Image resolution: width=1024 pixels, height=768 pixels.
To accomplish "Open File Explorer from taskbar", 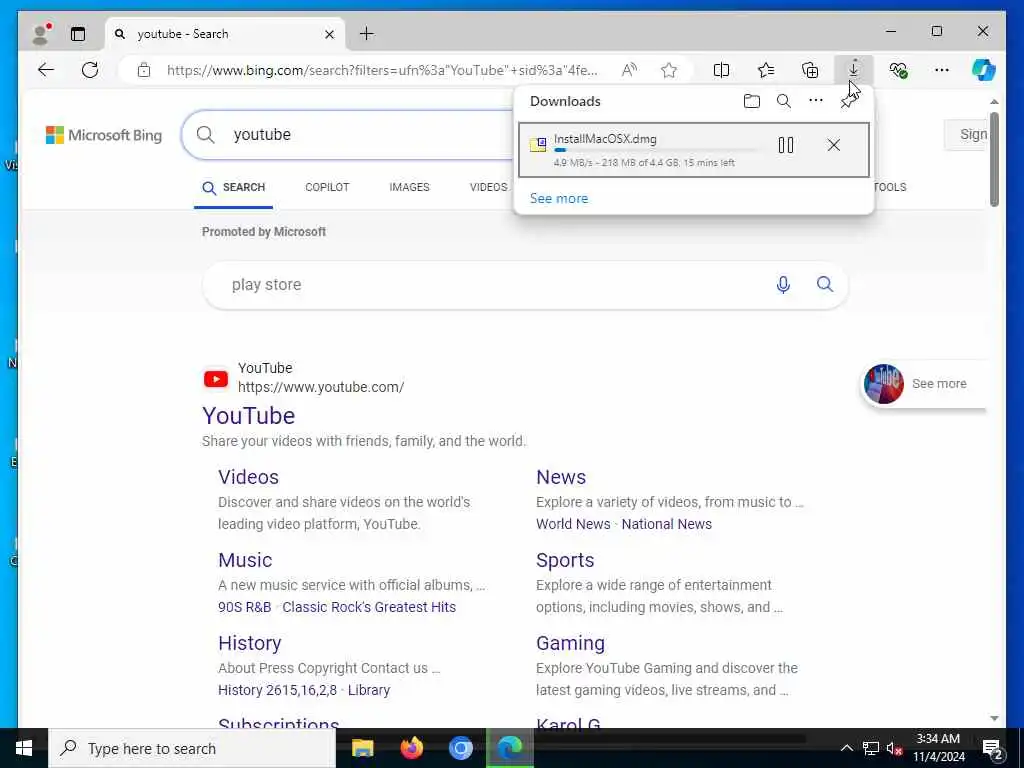I will (x=362, y=748).
